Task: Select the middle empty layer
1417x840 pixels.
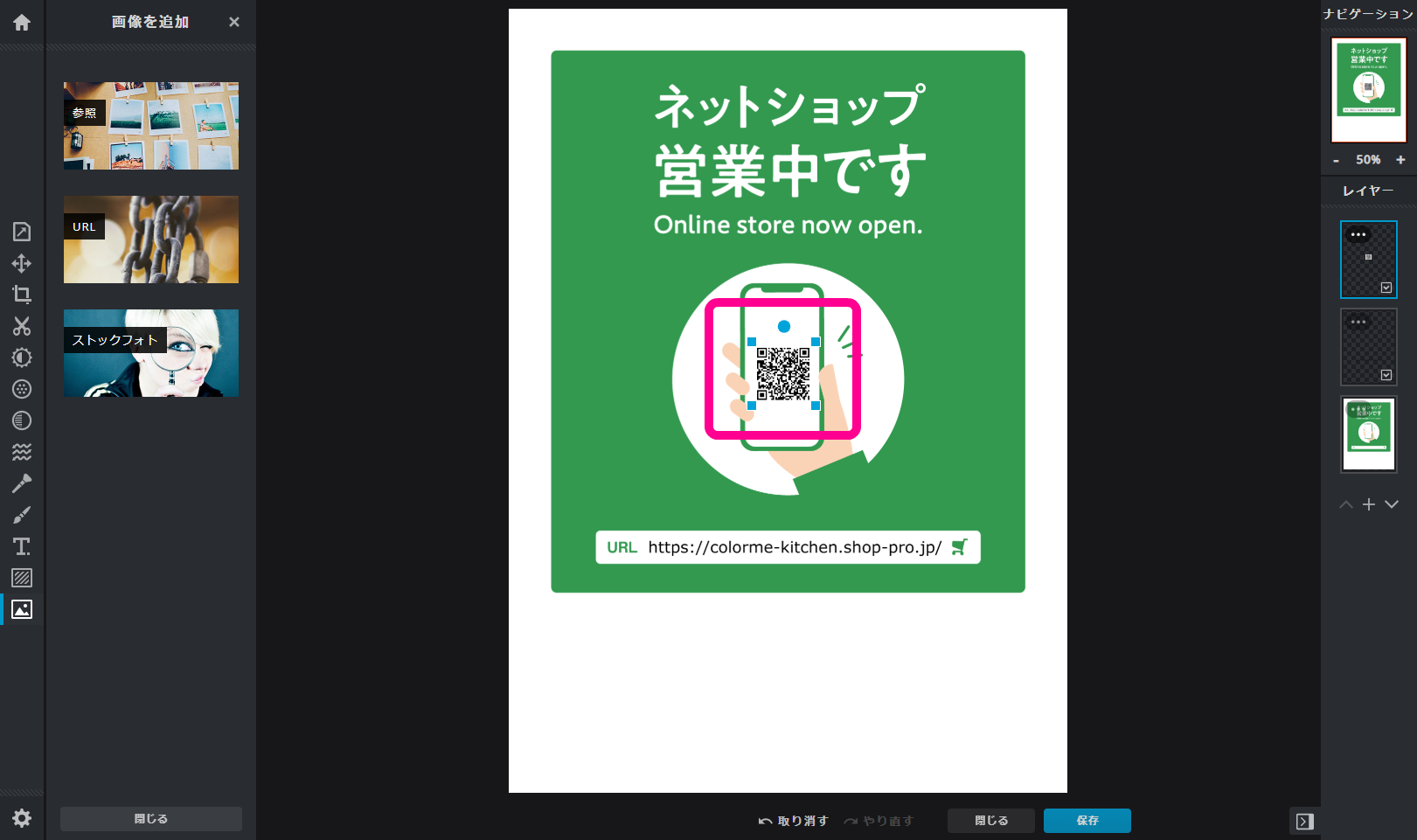Action: pos(1369,347)
